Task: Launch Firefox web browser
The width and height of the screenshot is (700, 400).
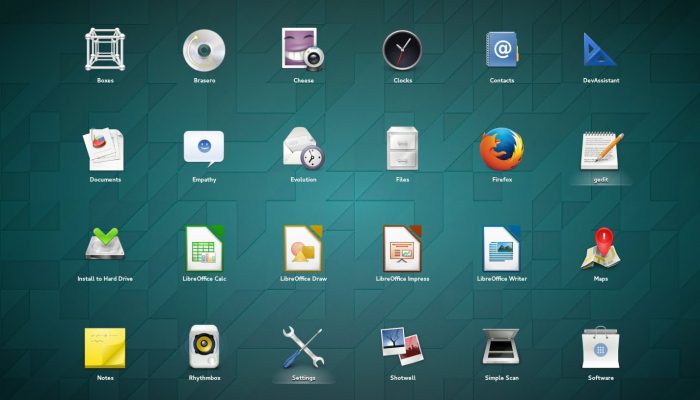Action: 502,149
